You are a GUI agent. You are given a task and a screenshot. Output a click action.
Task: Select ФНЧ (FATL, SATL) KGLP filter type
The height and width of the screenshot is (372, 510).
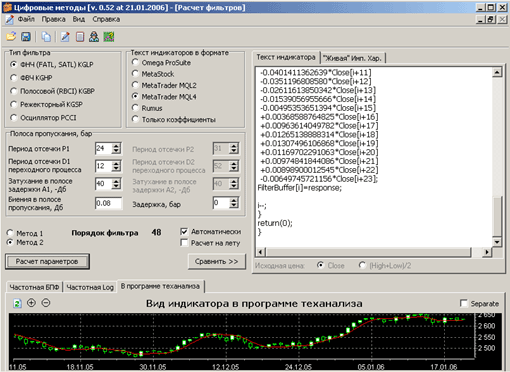tap(52, 64)
